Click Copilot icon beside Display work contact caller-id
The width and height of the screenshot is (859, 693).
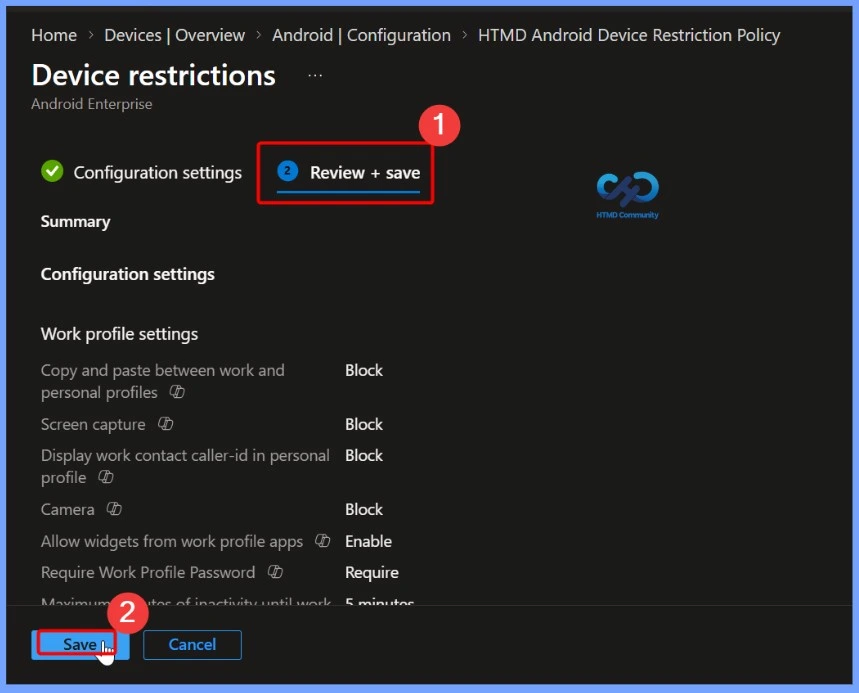(105, 477)
